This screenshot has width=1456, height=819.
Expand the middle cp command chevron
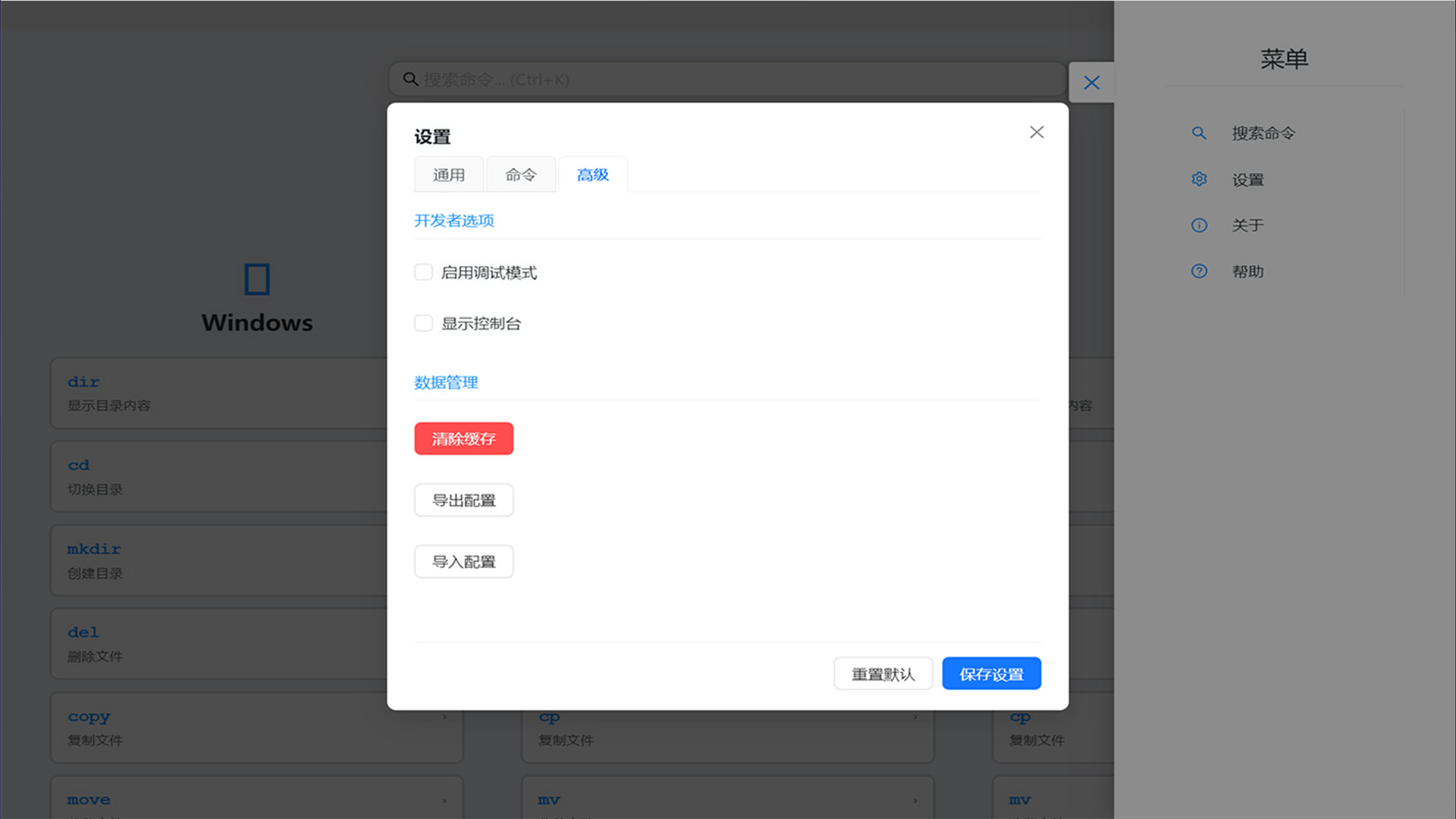click(915, 717)
